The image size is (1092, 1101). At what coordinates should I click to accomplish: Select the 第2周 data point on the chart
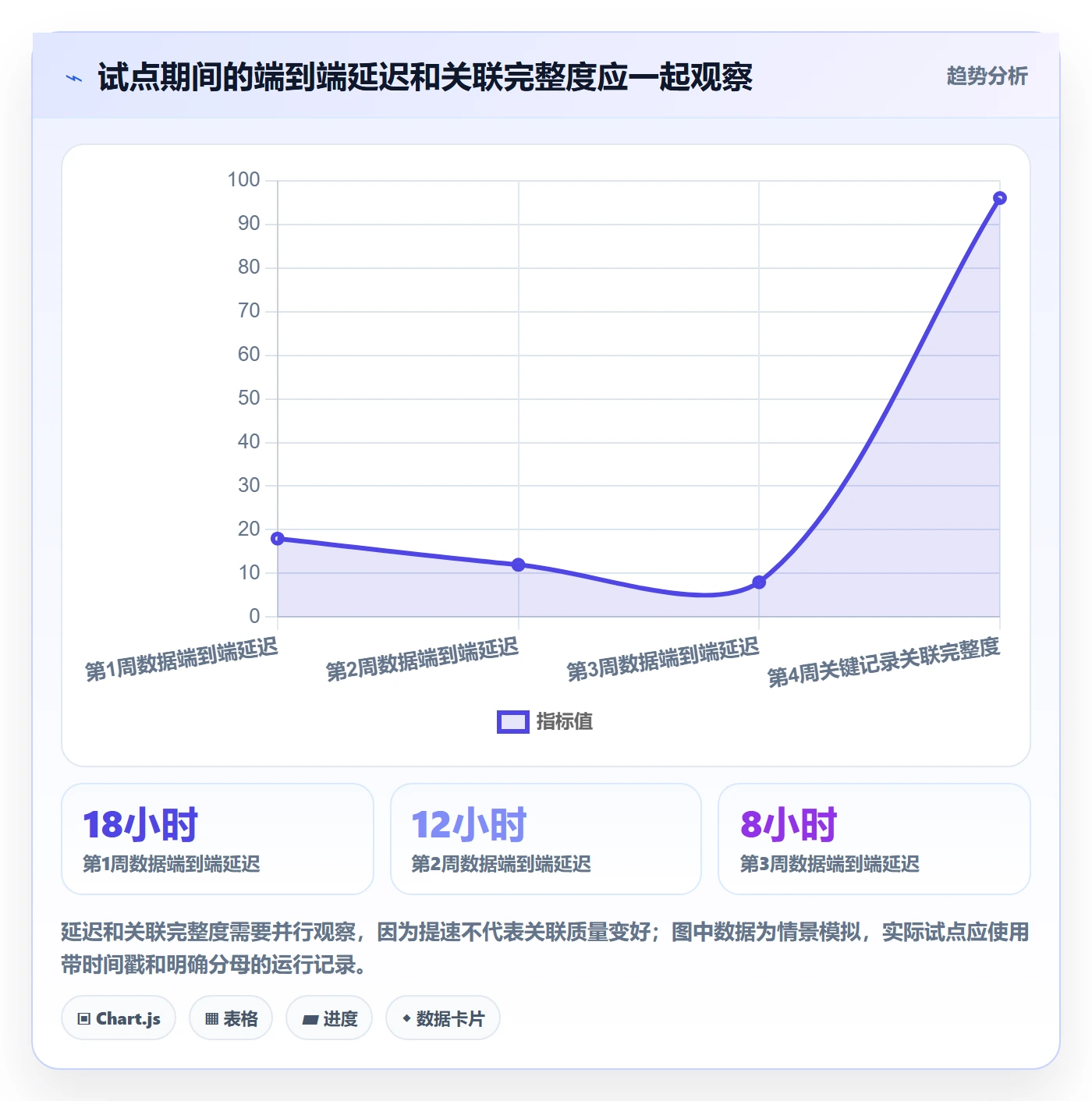click(x=519, y=565)
